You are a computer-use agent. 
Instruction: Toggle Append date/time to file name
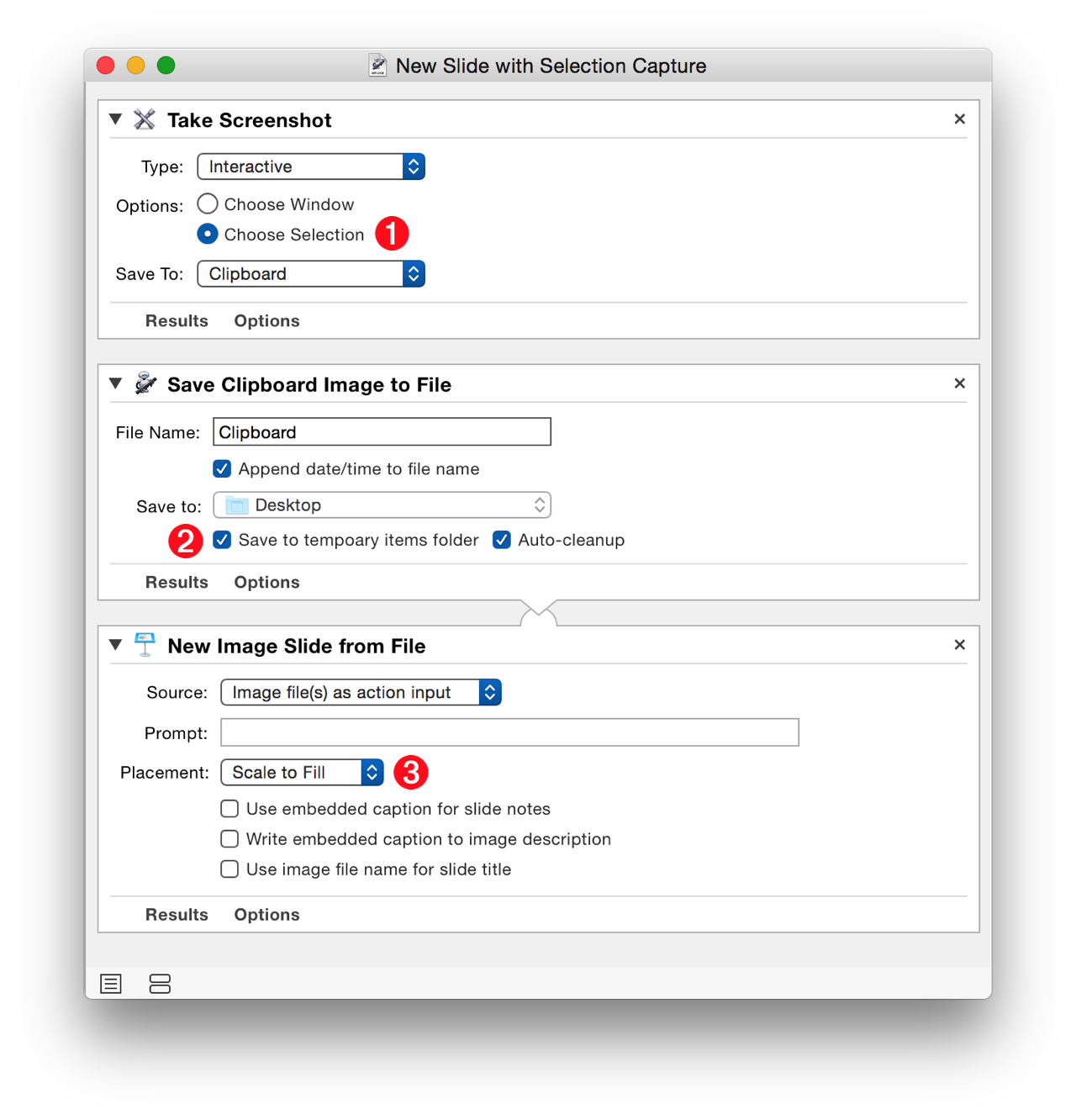coord(222,468)
